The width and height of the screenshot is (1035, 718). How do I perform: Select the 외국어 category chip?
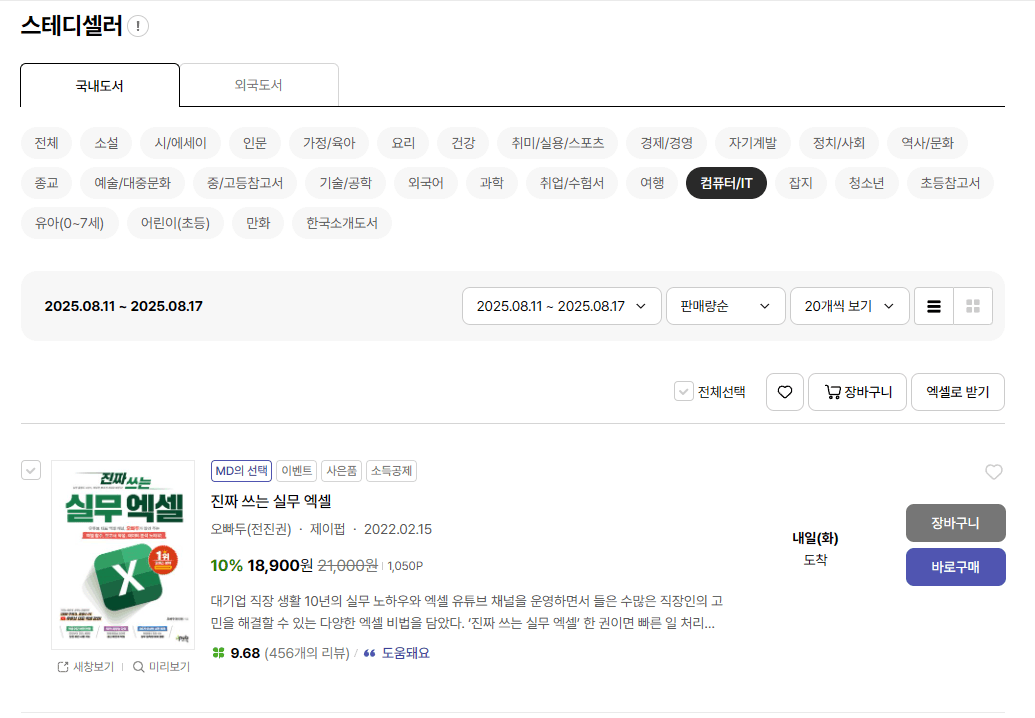pyautogui.click(x=425, y=183)
